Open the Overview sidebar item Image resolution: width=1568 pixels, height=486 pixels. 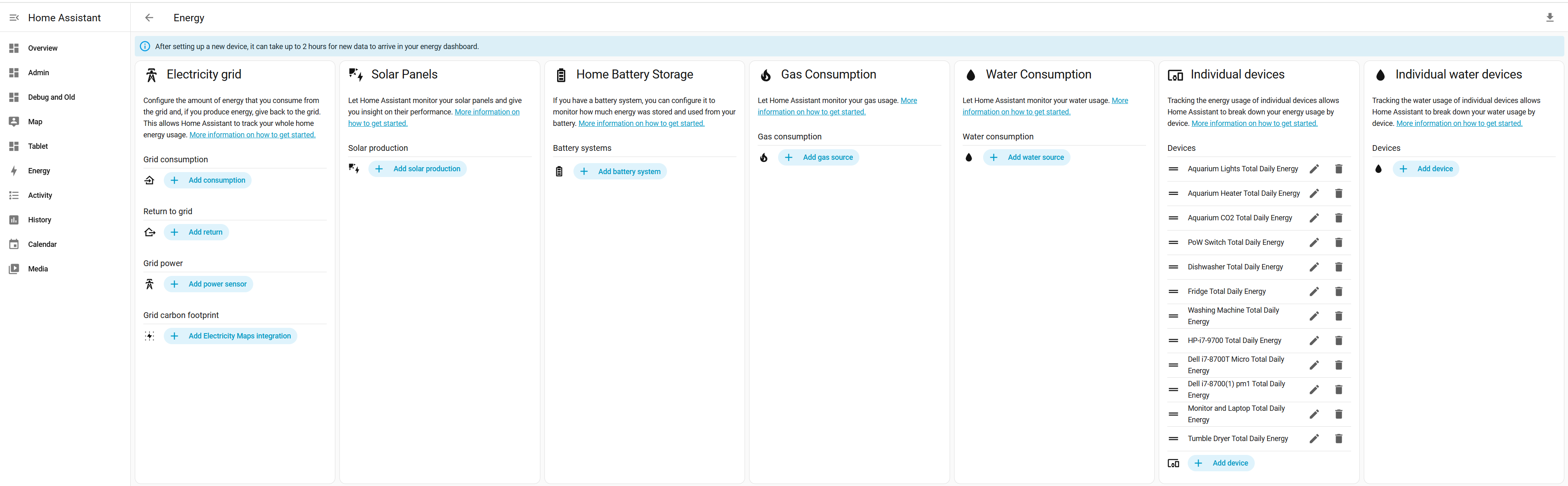pyautogui.click(x=42, y=48)
